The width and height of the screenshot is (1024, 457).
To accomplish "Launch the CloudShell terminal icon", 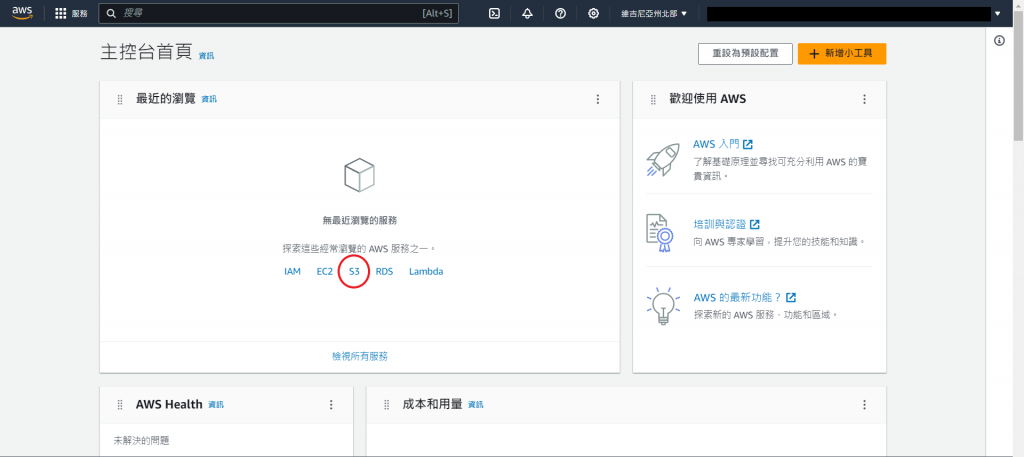I will (495, 13).
